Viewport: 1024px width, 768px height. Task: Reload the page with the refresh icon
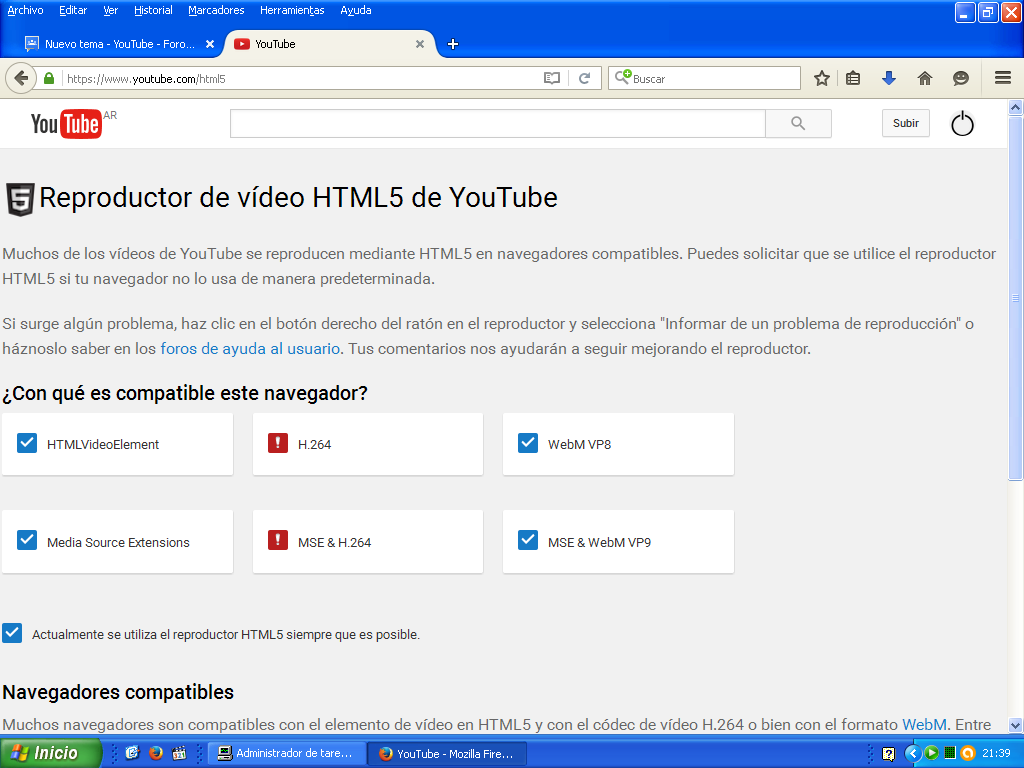pos(584,78)
